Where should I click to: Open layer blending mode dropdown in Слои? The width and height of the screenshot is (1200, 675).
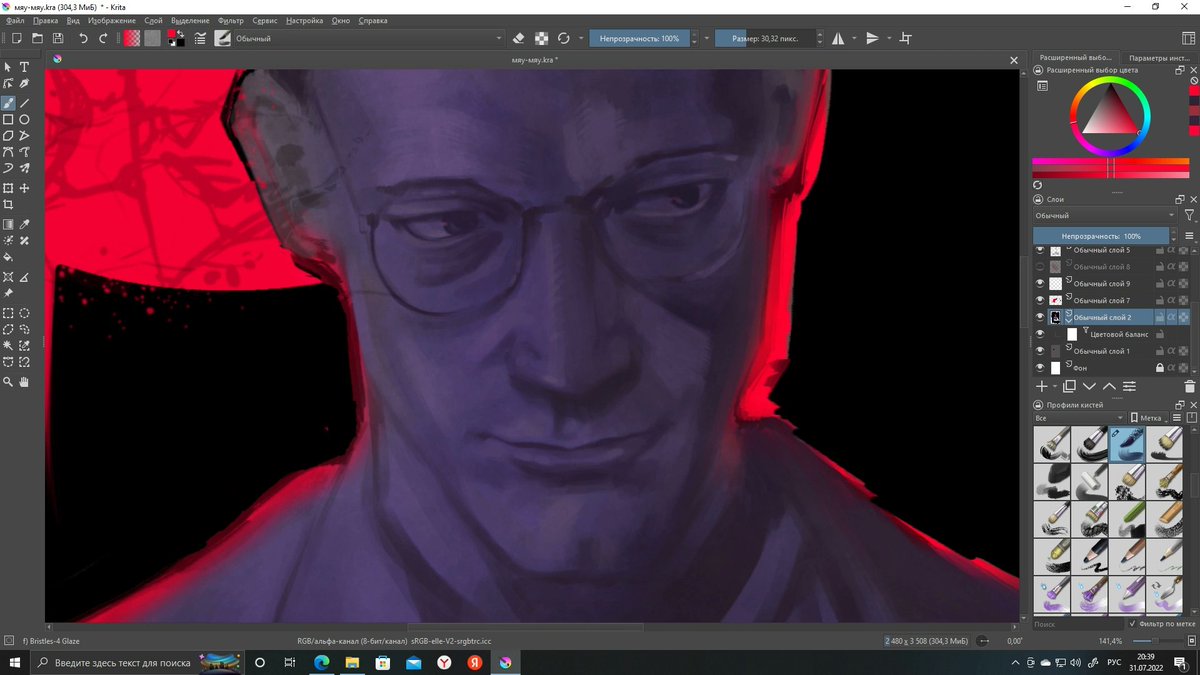[x=1105, y=215]
